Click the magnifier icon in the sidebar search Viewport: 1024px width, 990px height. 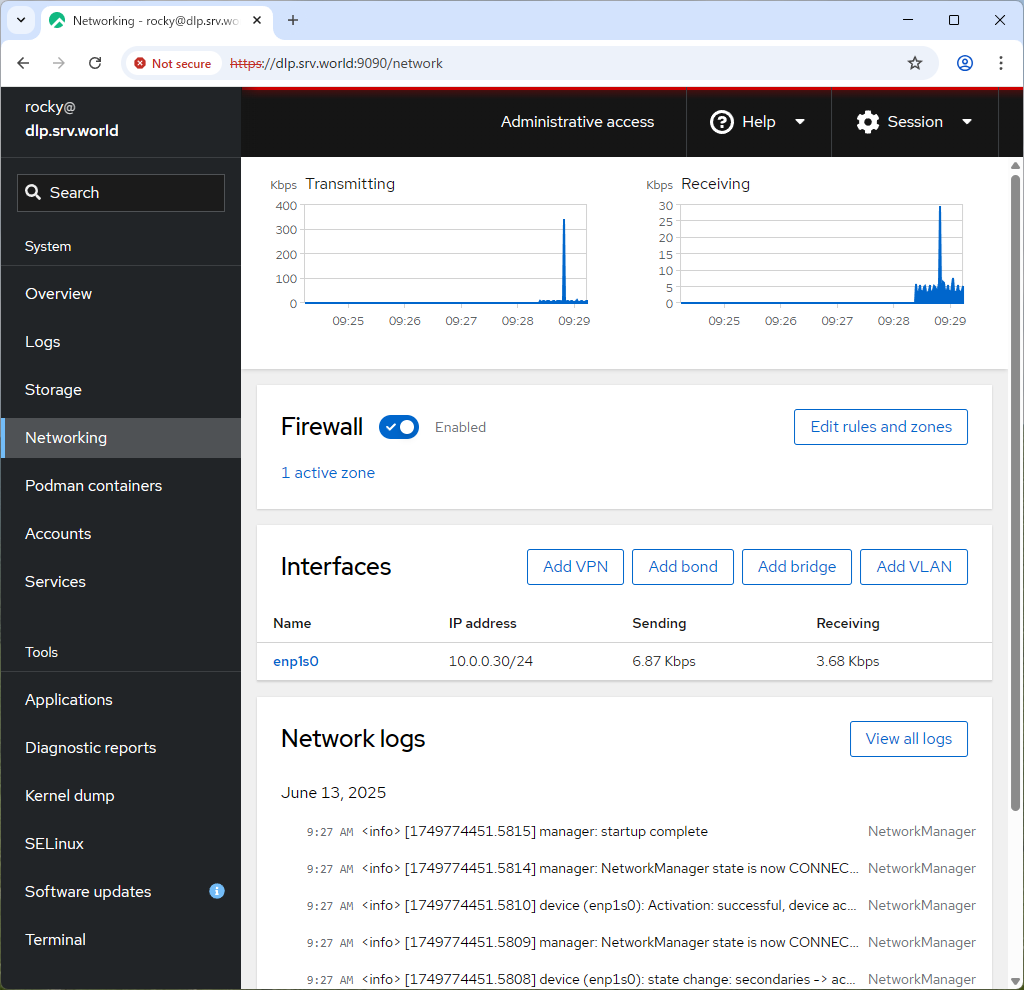(x=34, y=192)
